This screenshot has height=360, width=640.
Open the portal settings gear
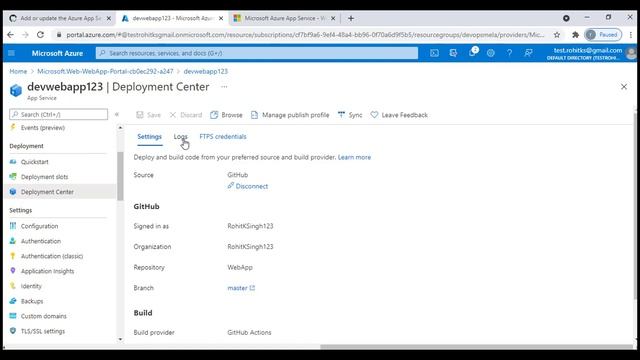[491, 53]
